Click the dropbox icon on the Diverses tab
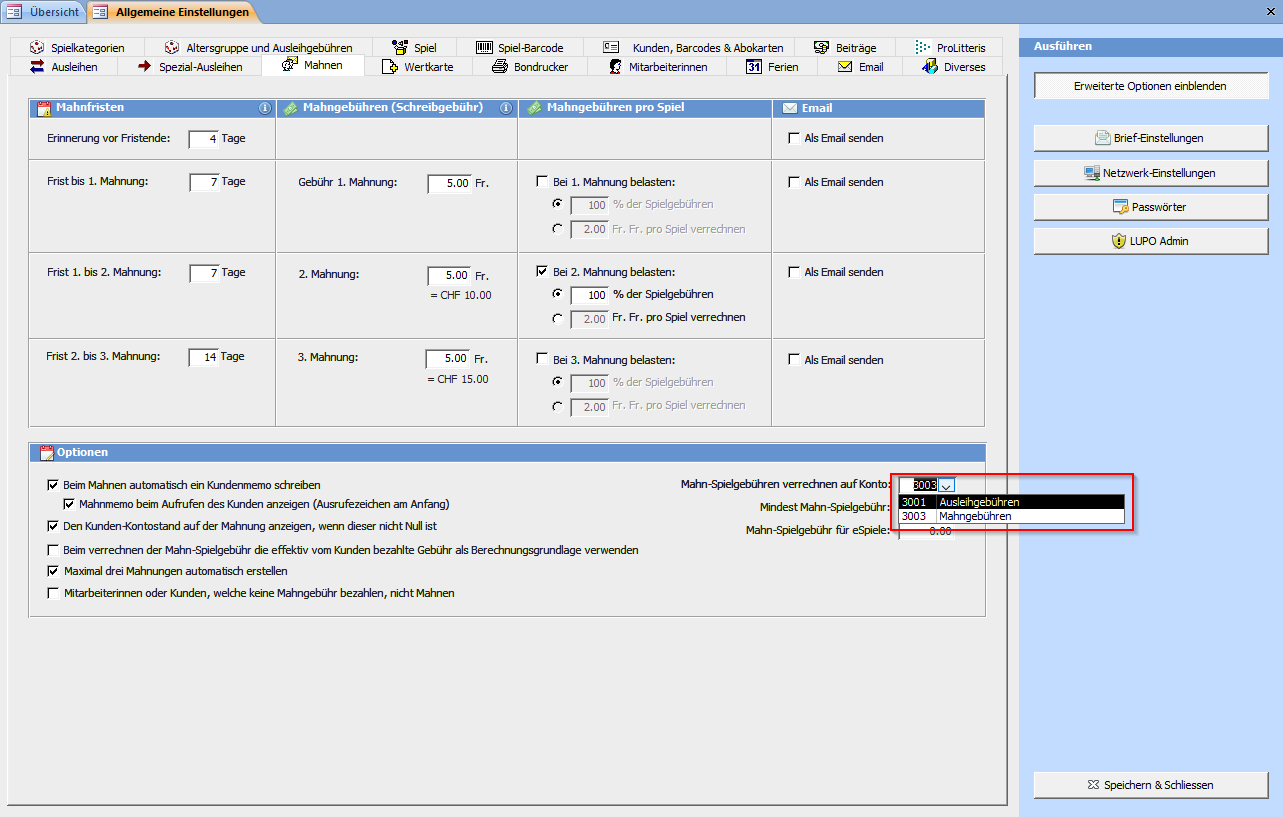The image size is (1283, 817). coord(929,67)
